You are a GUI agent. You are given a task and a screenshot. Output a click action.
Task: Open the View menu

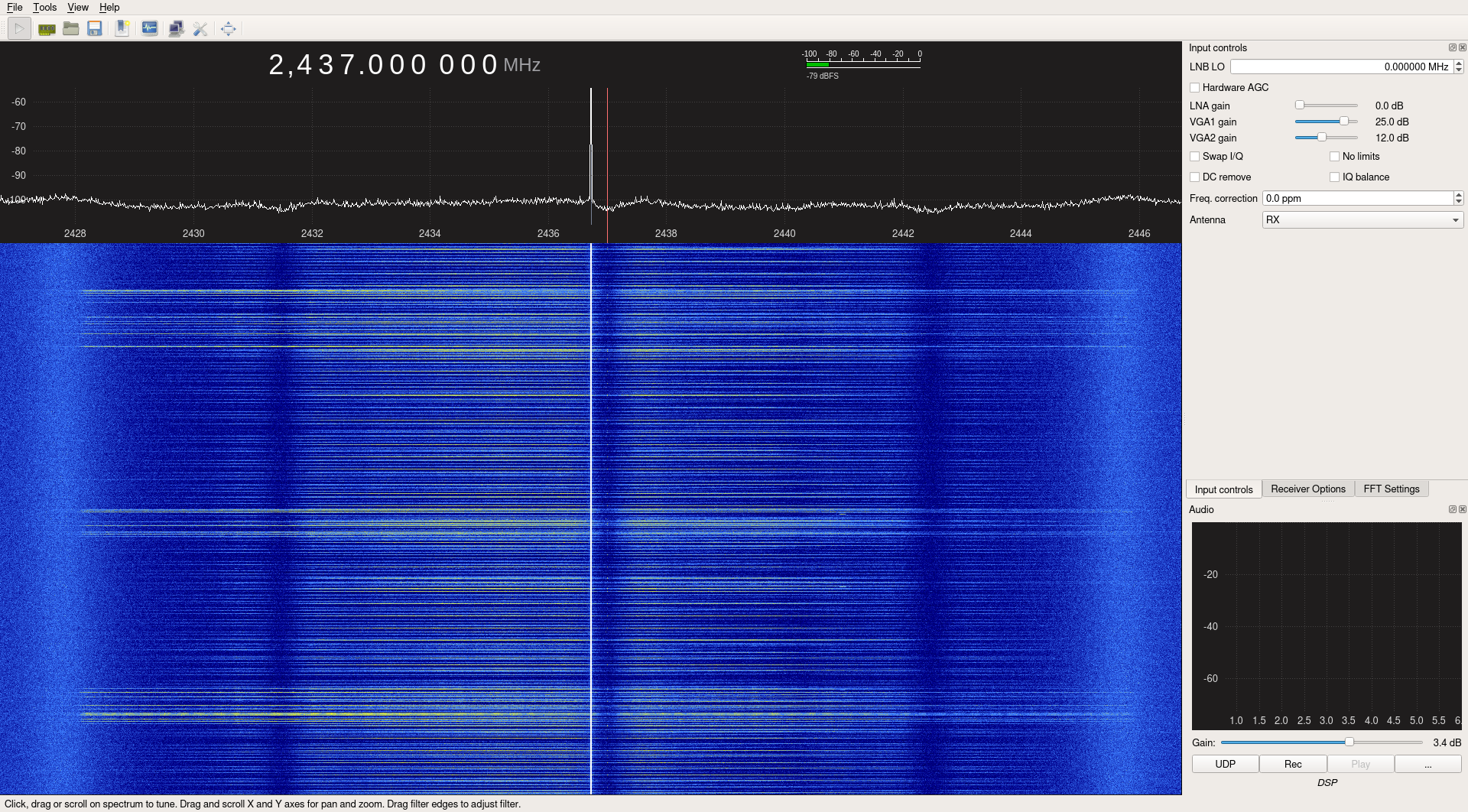78,8
